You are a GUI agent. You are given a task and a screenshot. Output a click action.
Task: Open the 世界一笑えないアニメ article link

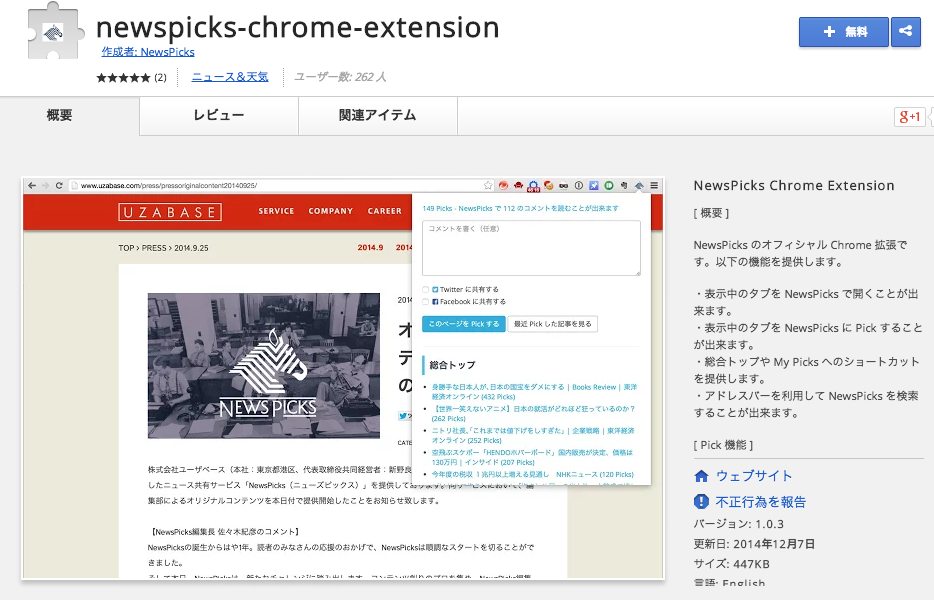click(533, 414)
